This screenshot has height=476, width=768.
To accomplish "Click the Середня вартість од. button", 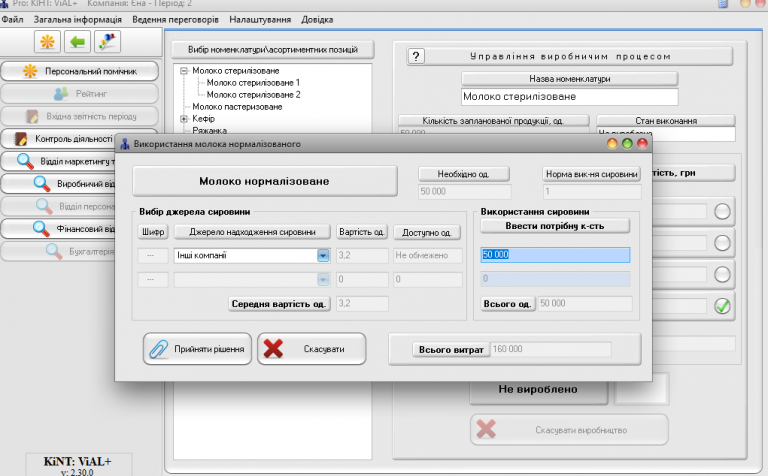I will (x=279, y=304).
